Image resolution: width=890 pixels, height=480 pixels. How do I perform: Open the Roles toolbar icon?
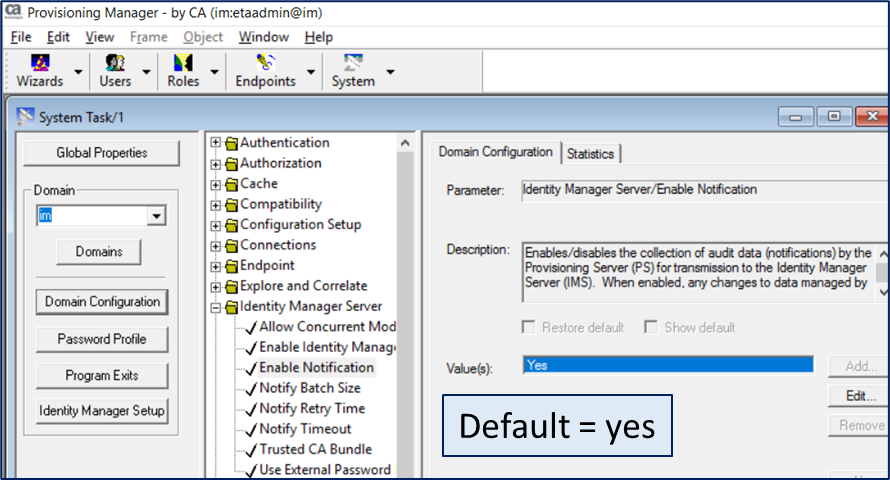point(183,64)
